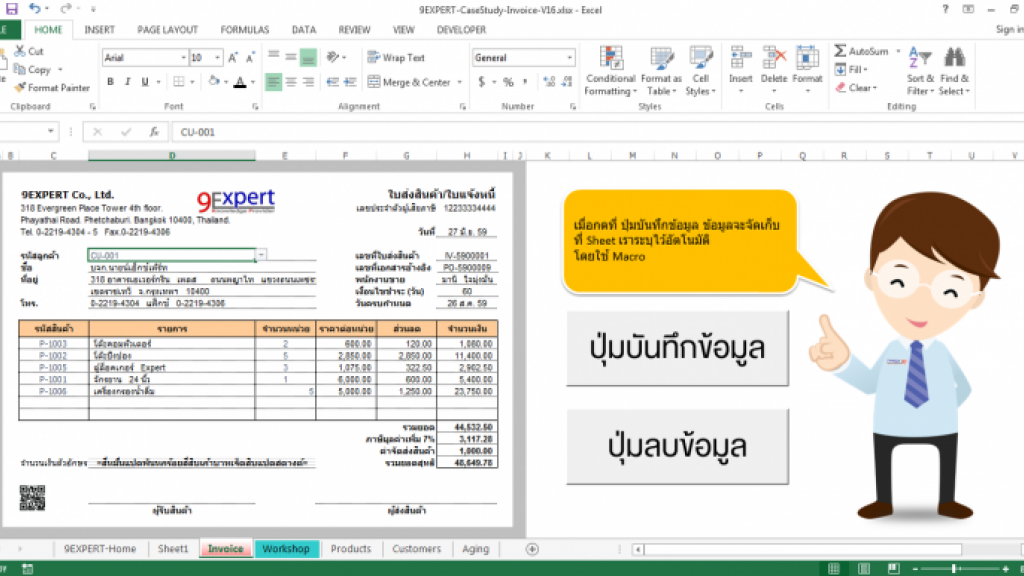Click the ปุ่มบันทึกข้อมูล save button
This screenshot has width=1024, height=576.
tap(677, 348)
